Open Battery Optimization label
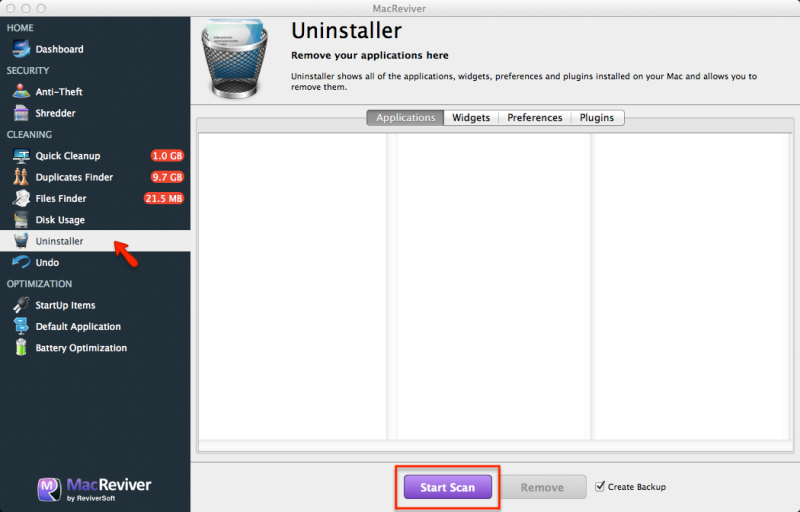This screenshot has width=800, height=512. coord(81,348)
